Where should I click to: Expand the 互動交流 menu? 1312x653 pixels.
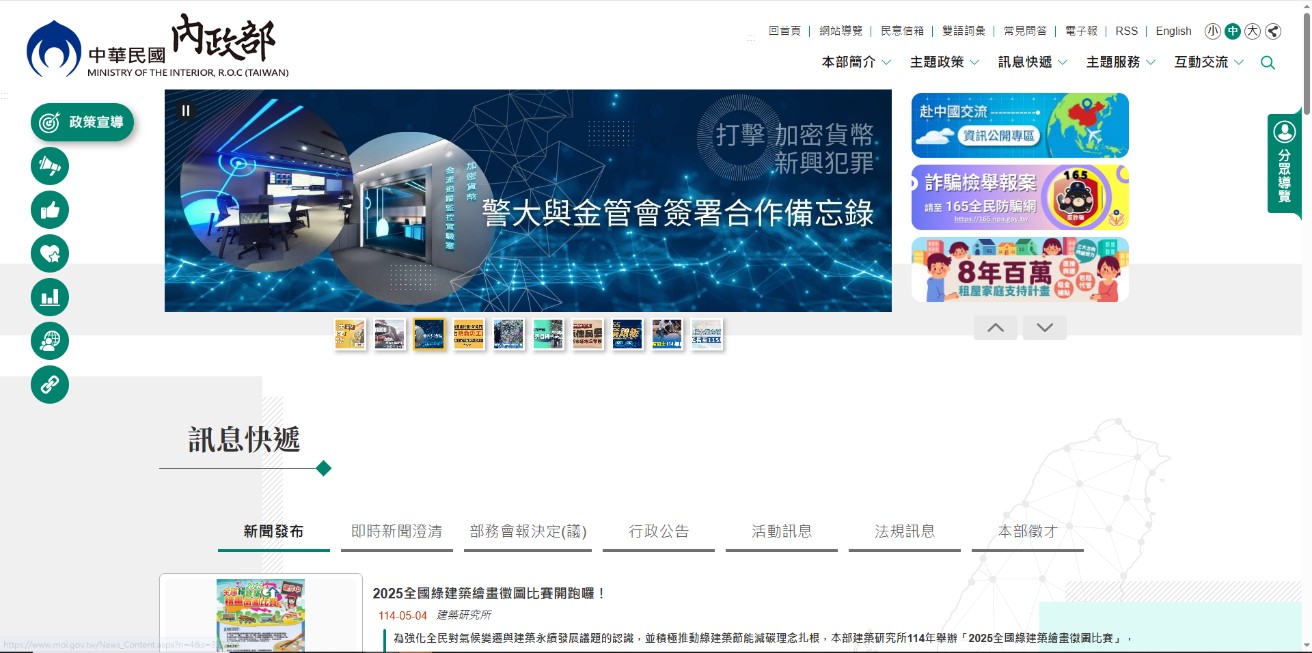click(x=1209, y=62)
